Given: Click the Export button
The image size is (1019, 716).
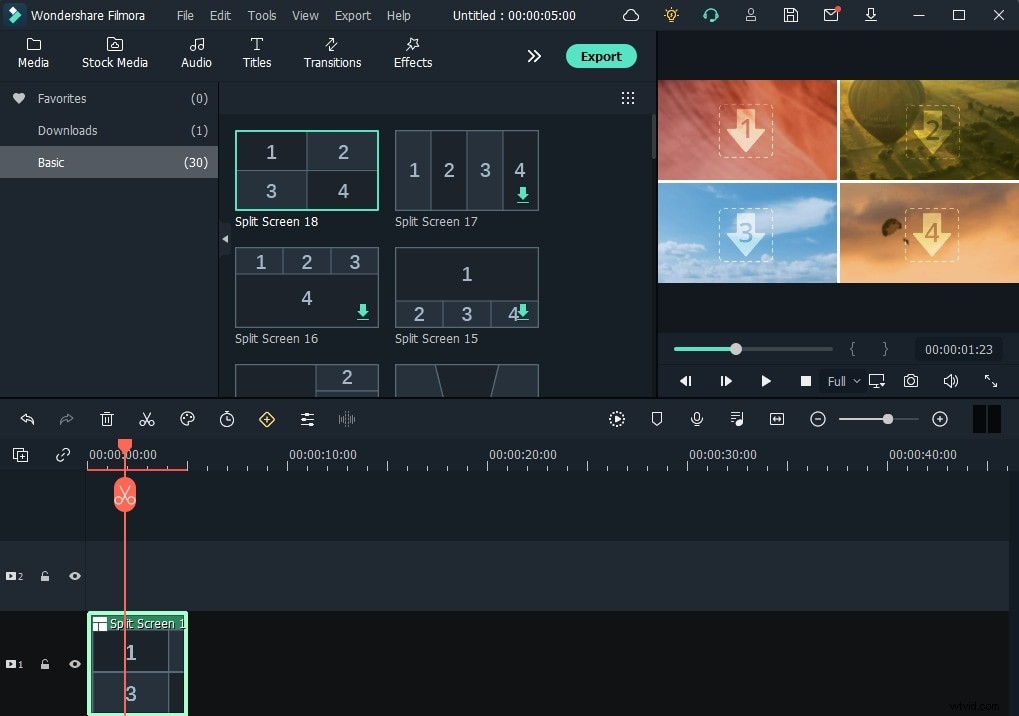Looking at the screenshot, I should [x=601, y=56].
